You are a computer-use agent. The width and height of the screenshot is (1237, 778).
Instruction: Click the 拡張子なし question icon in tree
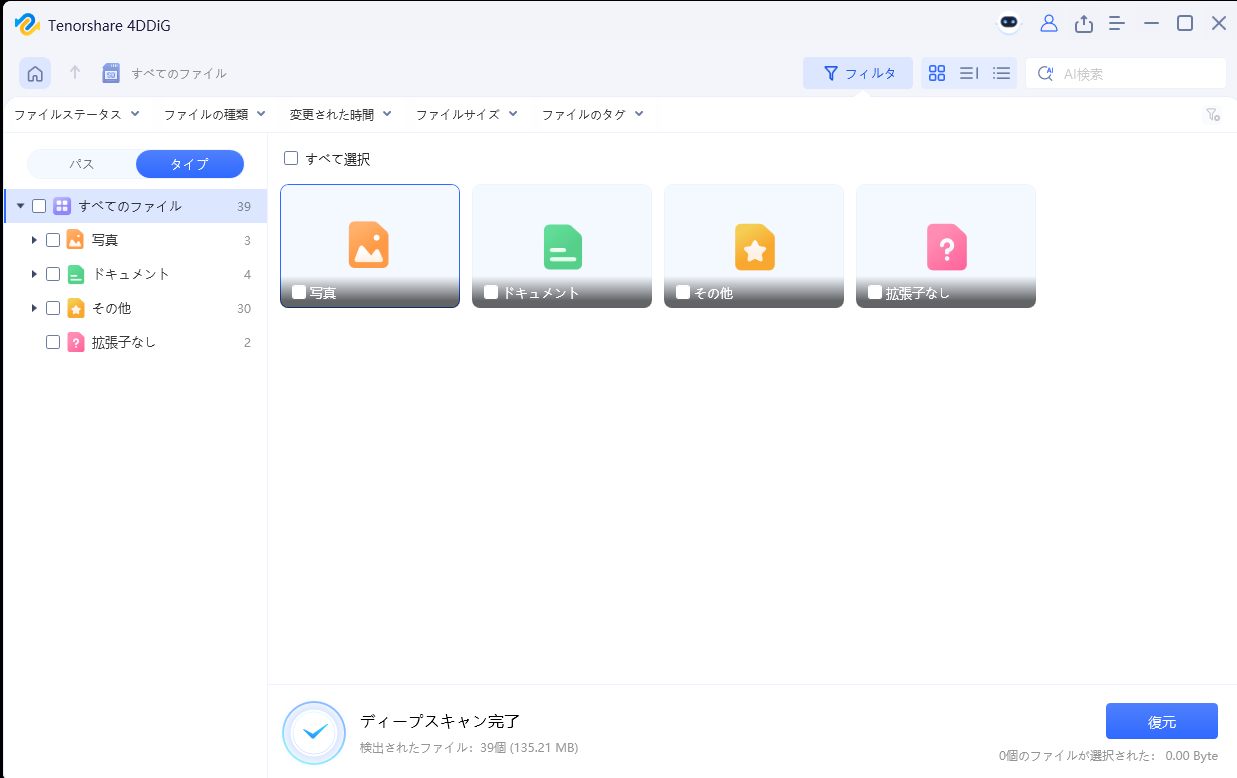tap(75, 342)
